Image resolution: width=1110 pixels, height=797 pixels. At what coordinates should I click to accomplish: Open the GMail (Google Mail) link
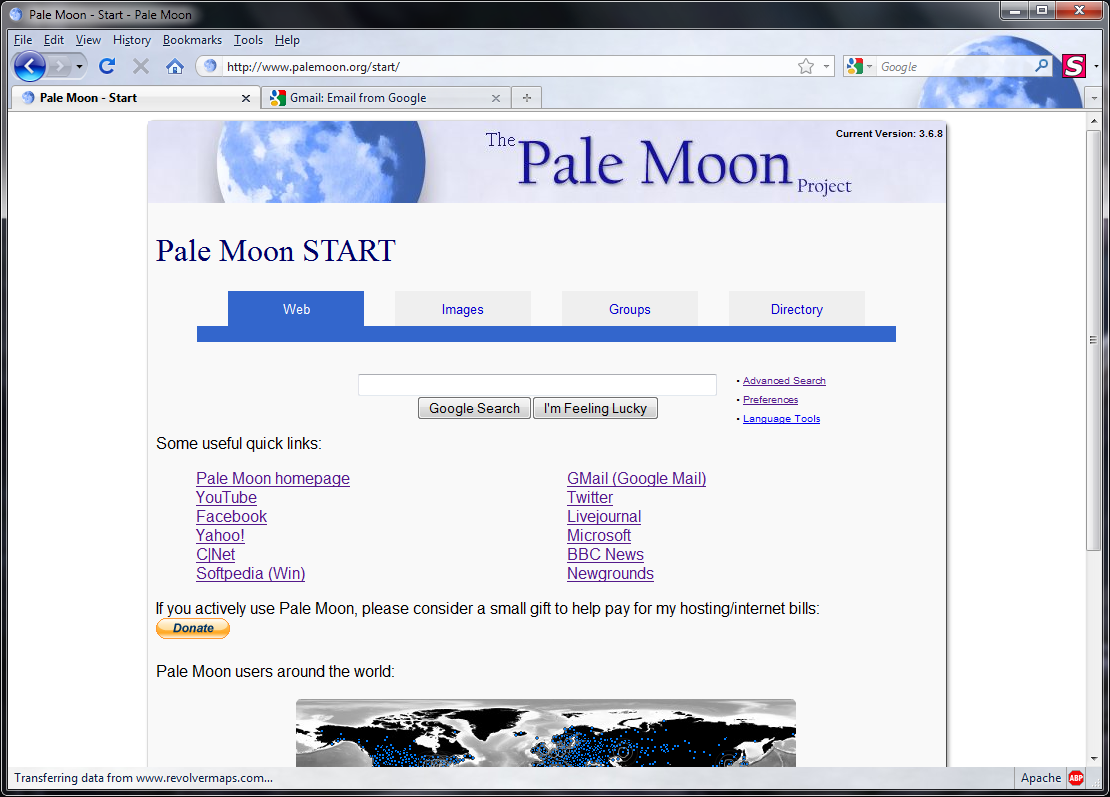(x=636, y=478)
